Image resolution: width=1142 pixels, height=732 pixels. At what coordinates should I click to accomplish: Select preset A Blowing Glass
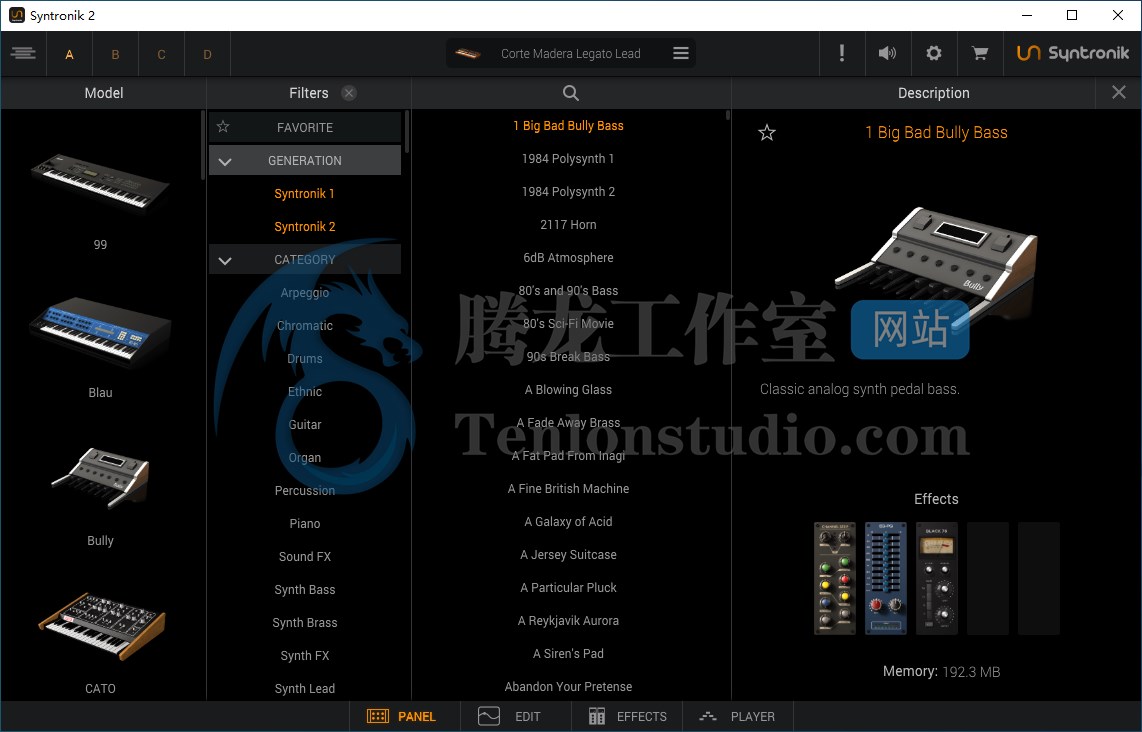click(568, 390)
